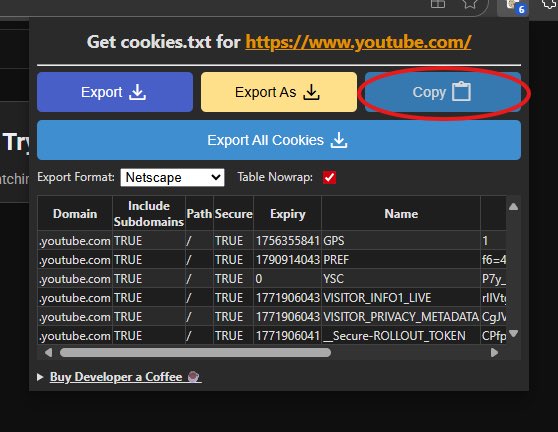
Task: Click the Secure column header
Action: [x=233, y=214]
